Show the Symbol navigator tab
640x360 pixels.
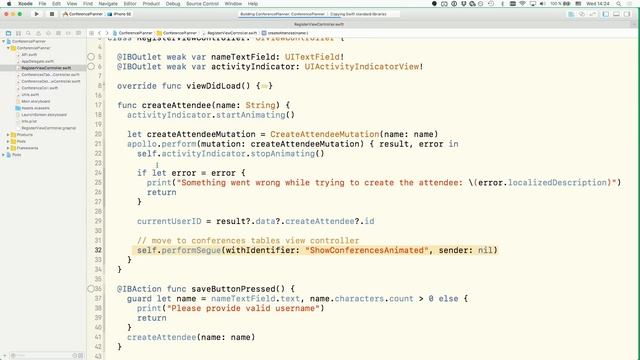(x=18, y=33)
